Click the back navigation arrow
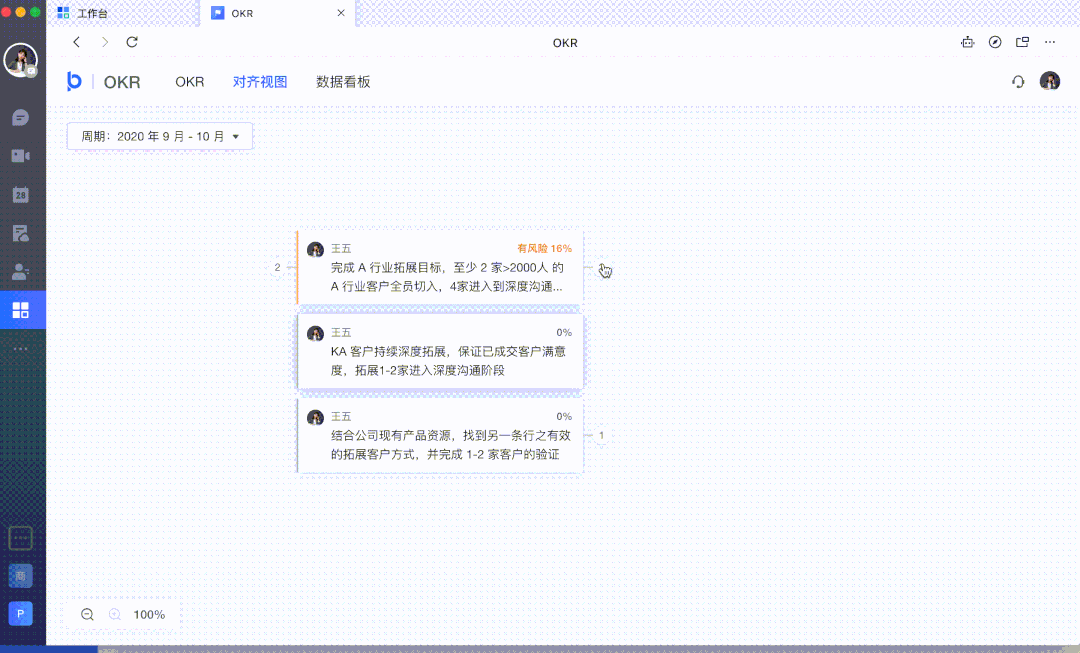This screenshot has height=653, width=1080. tap(77, 43)
